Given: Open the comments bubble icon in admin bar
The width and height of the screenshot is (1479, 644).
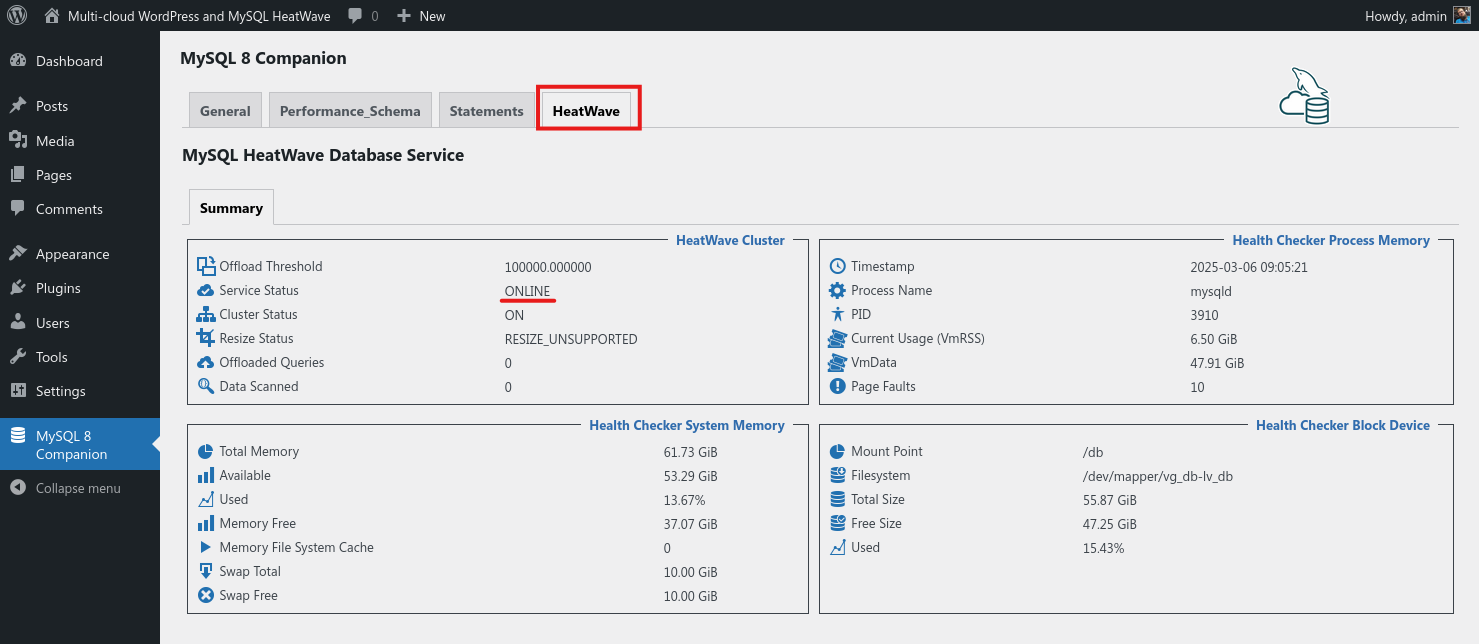Looking at the screenshot, I should (x=356, y=16).
